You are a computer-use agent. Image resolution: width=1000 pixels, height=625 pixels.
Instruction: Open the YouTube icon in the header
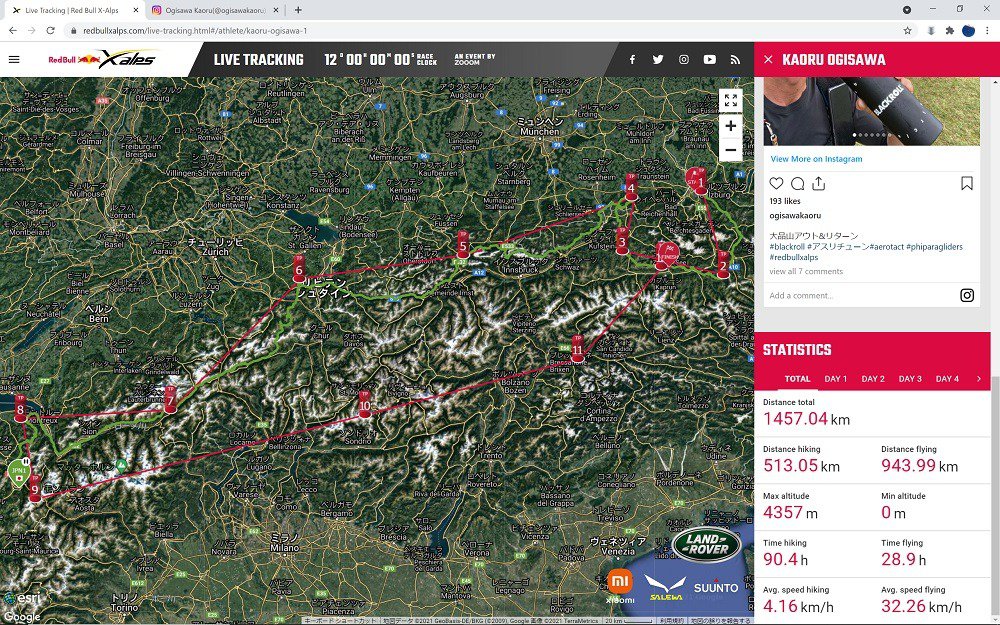[x=709, y=59]
